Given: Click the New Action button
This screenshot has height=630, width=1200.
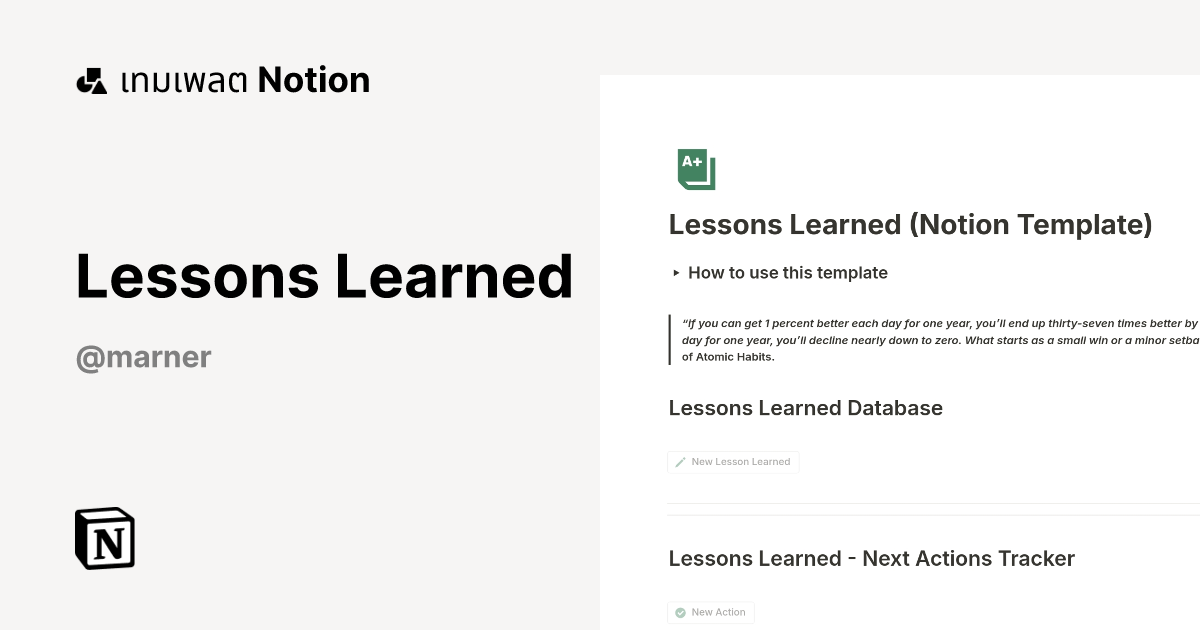Looking at the screenshot, I should [711, 612].
